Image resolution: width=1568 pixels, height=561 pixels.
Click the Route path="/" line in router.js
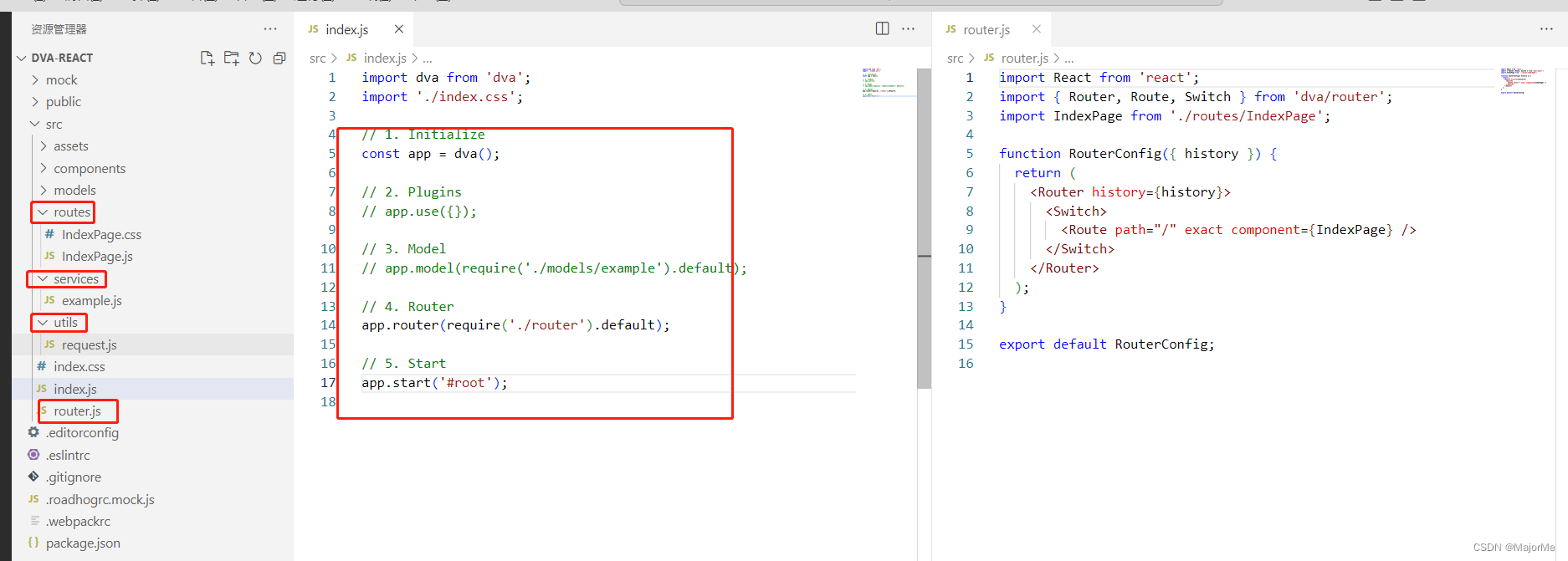click(x=1238, y=229)
